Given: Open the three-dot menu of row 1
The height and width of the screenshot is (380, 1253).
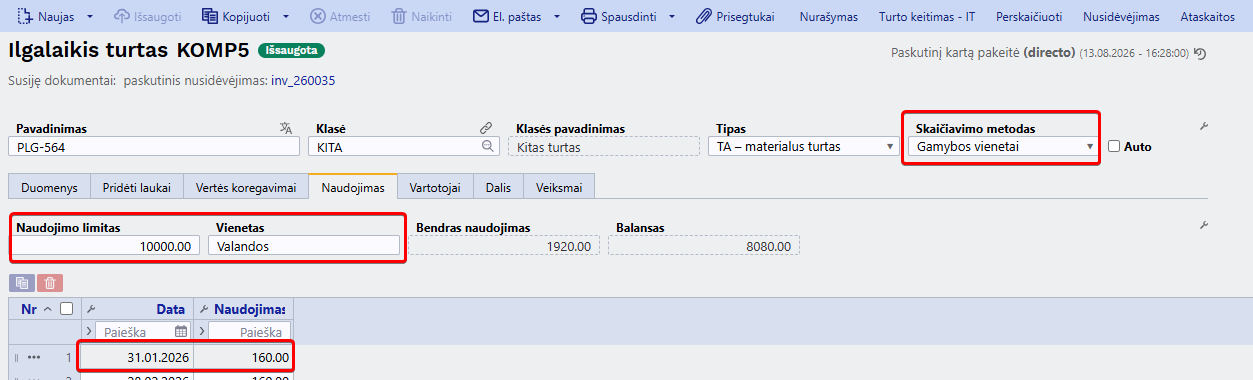Looking at the screenshot, I should (34, 357).
